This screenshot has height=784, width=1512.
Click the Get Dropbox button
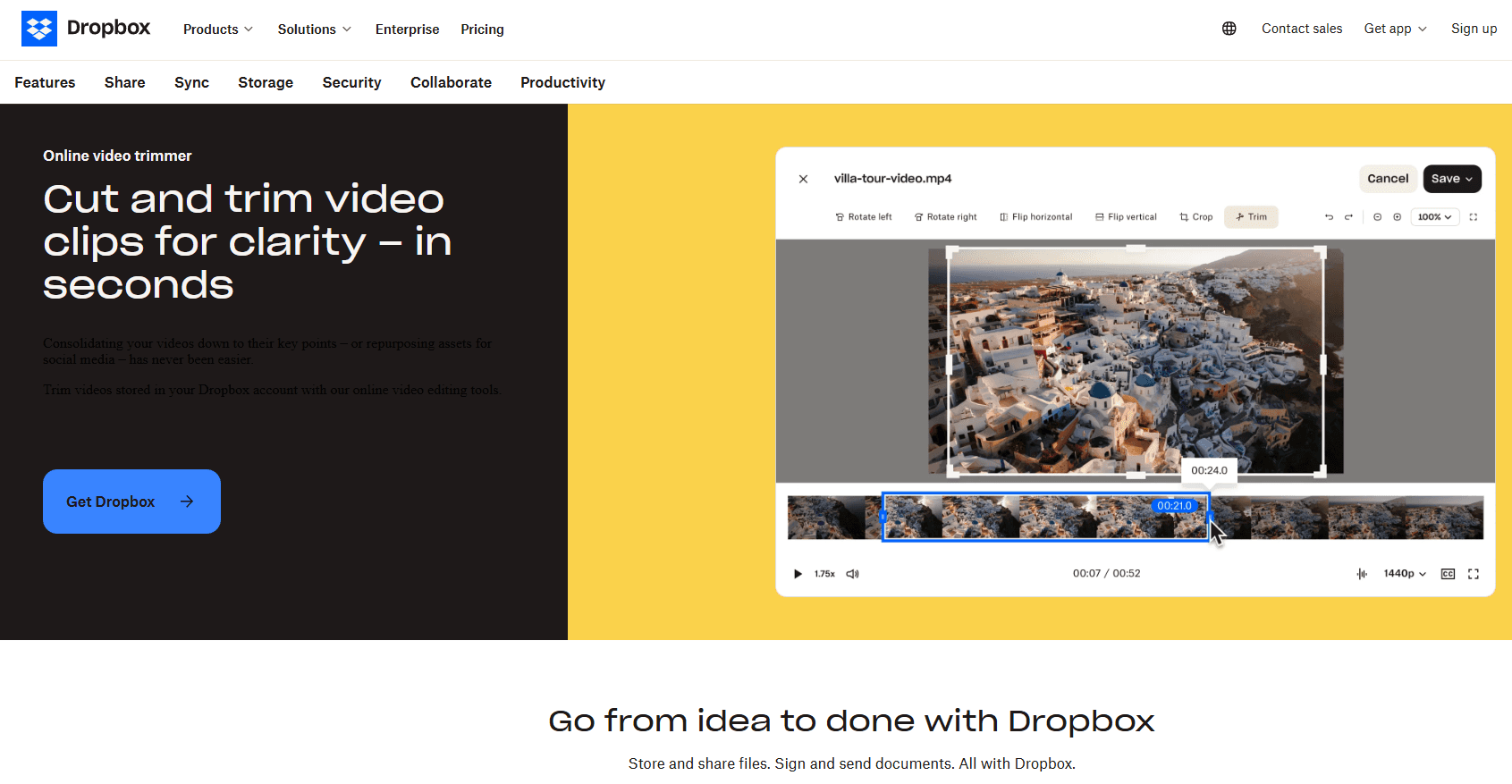131,502
